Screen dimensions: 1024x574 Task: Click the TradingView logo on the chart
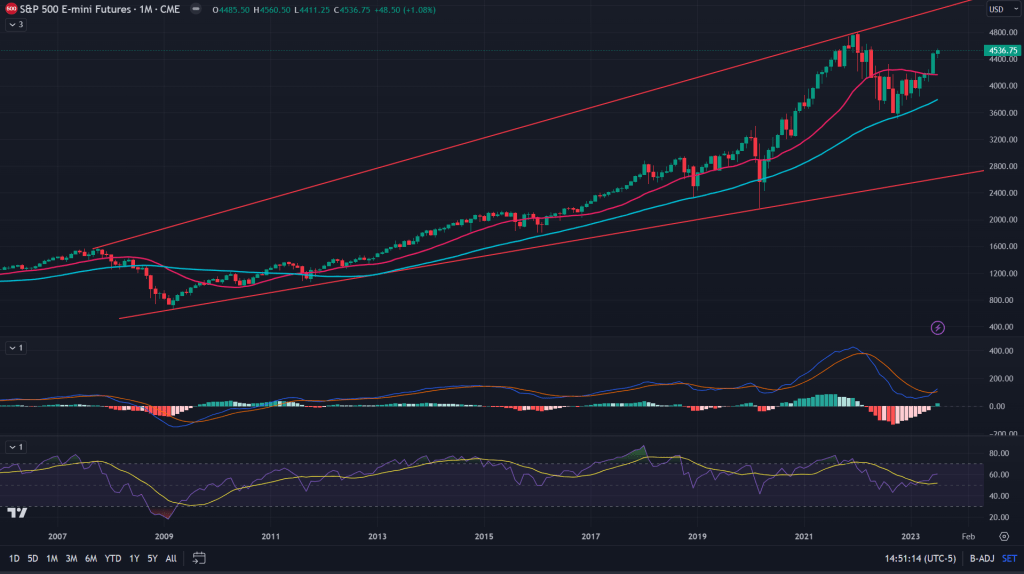[17, 513]
